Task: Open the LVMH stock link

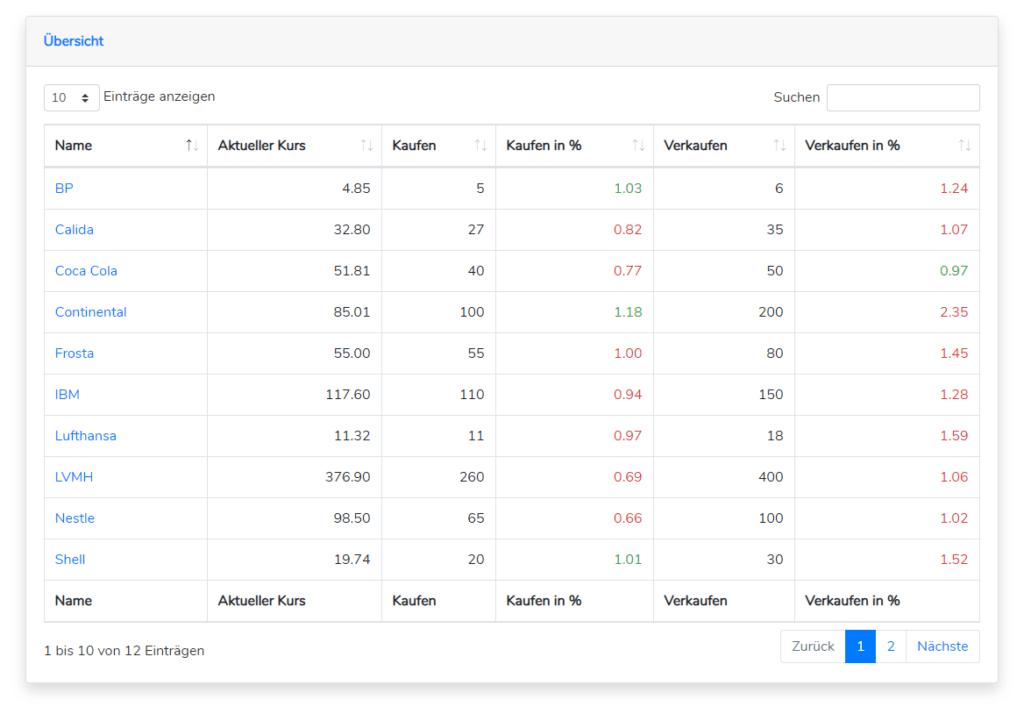Action: coord(74,476)
